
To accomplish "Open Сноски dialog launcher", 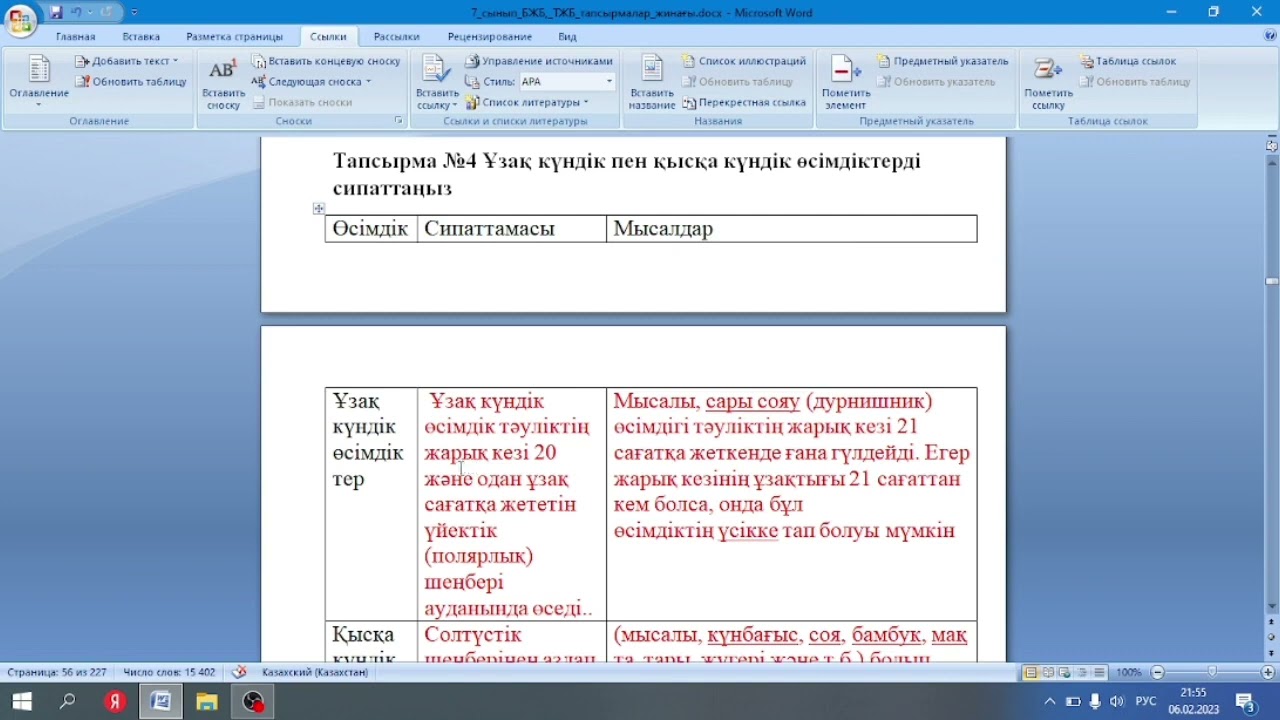I will (398, 121).
